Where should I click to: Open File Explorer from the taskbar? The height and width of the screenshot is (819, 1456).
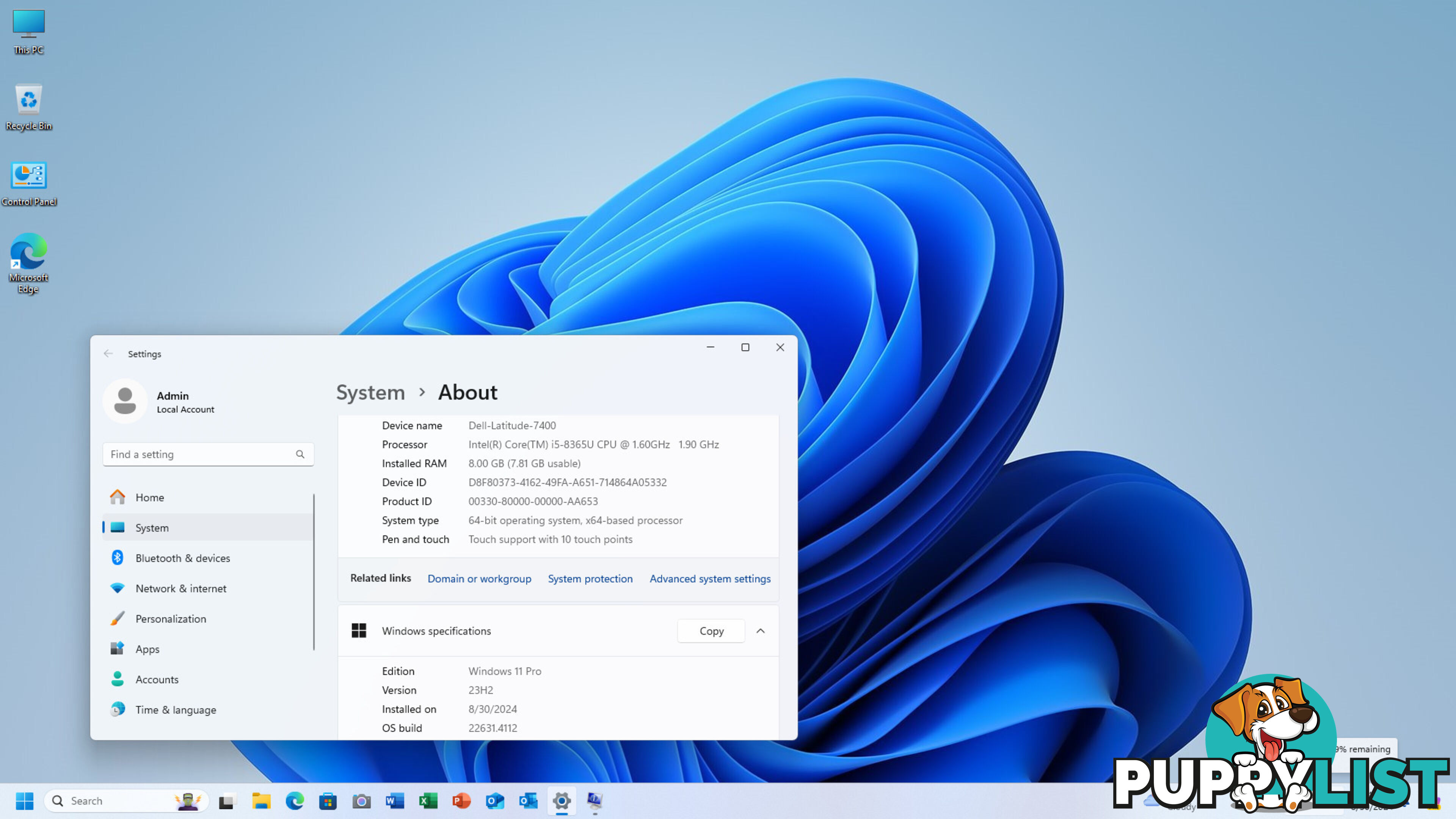tap(260, 800)
